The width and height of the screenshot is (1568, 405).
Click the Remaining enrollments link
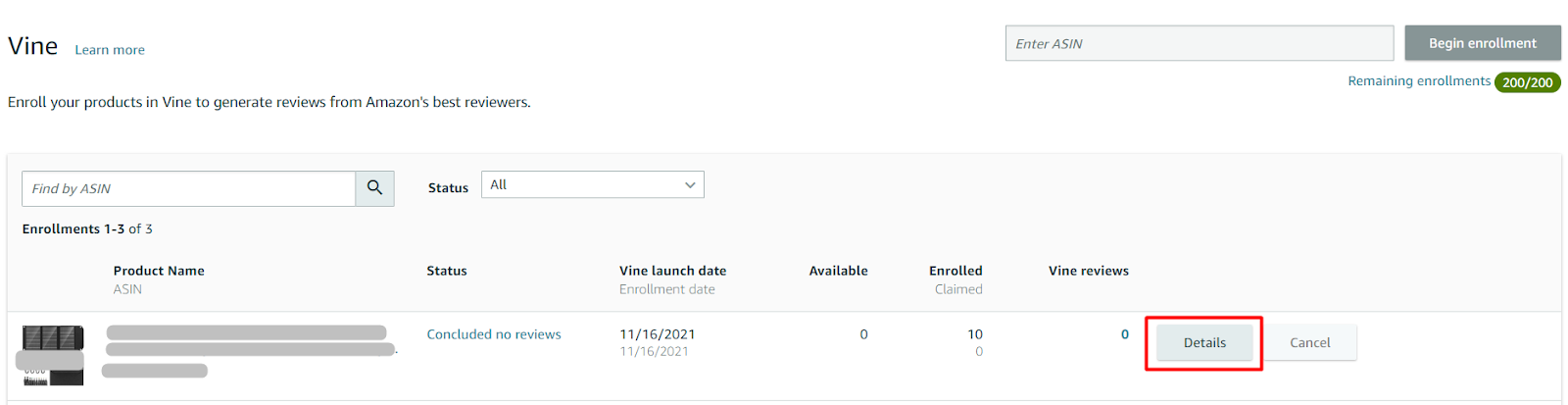[1419, 81]
